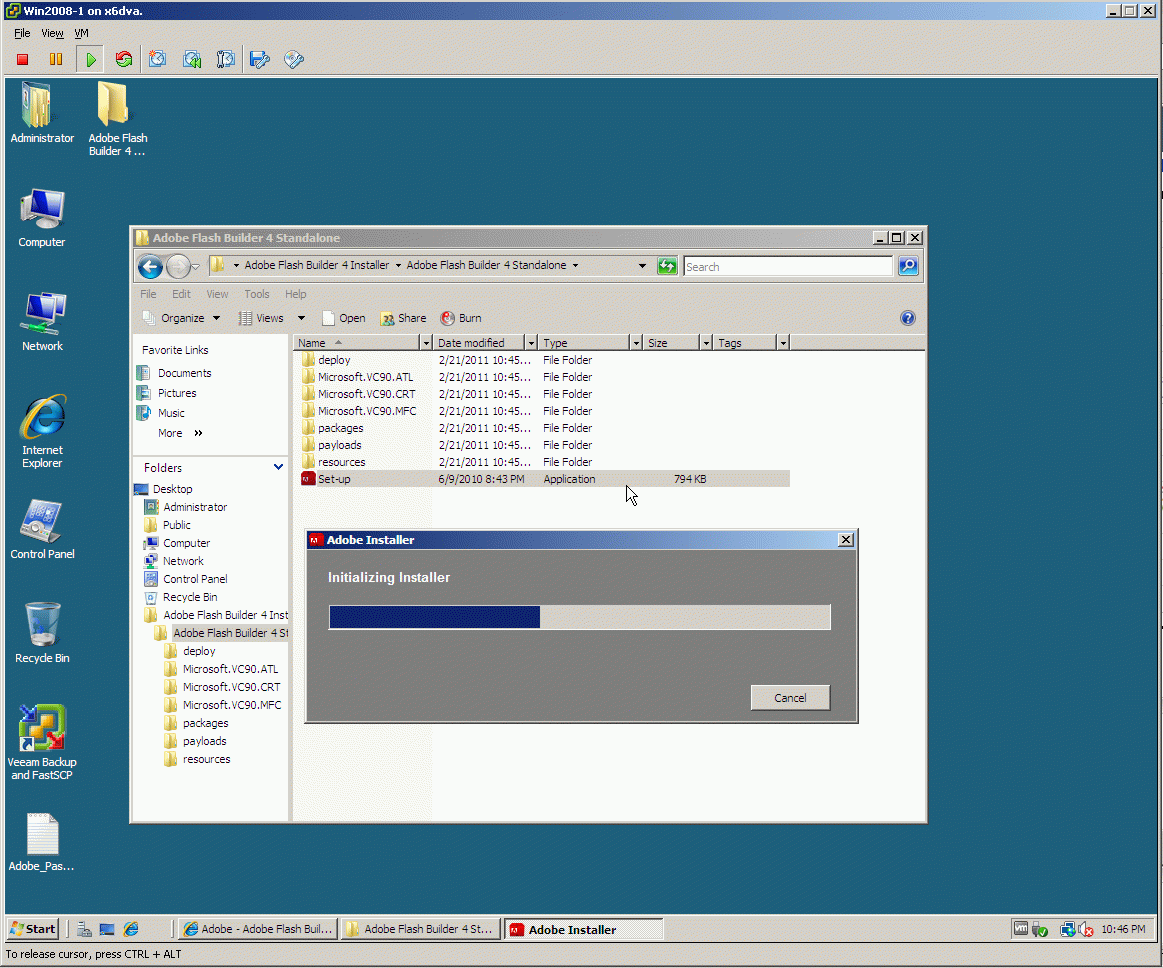Viewport: 1163px width, 968px height.
Task: Click the magnifier Search button in Explorer
Action: coord(908,266)
